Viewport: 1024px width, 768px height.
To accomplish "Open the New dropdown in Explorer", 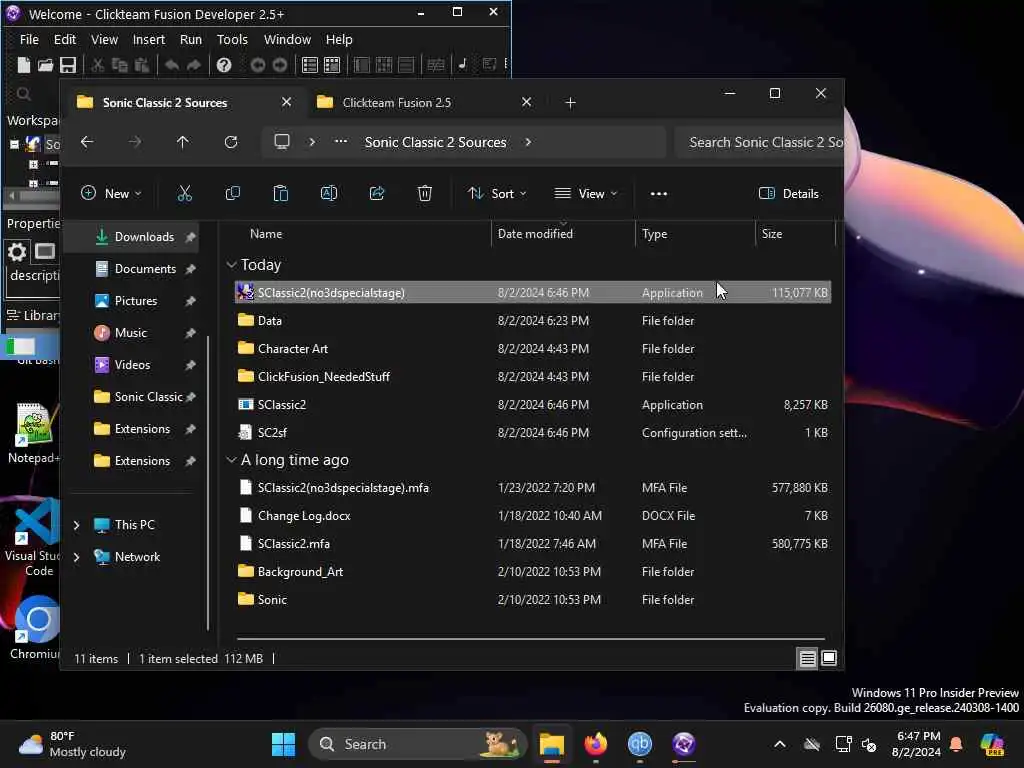I will (x=111, y=193).
